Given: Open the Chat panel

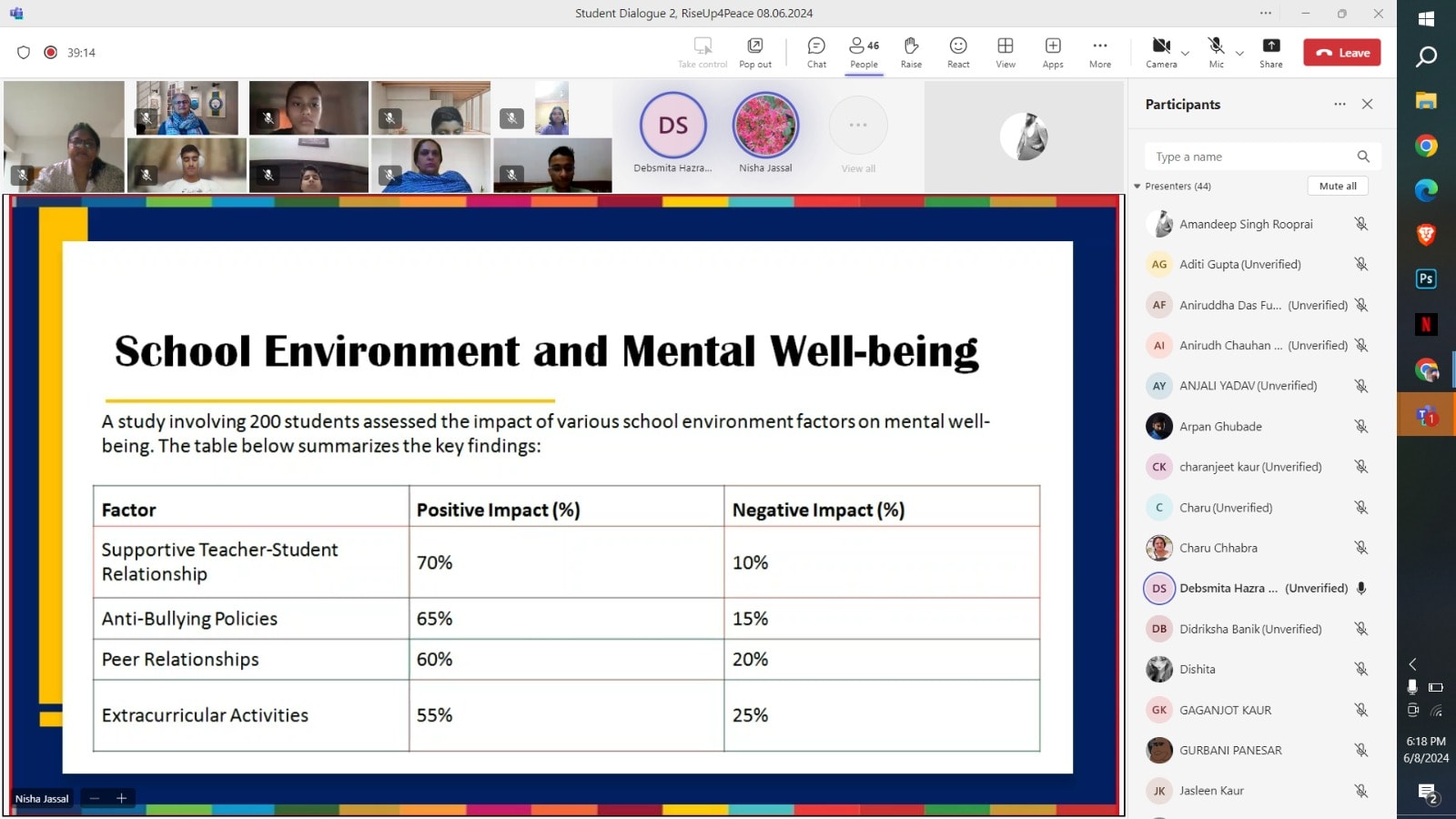Looking at the screenshot, I should (x=816, y=52).
